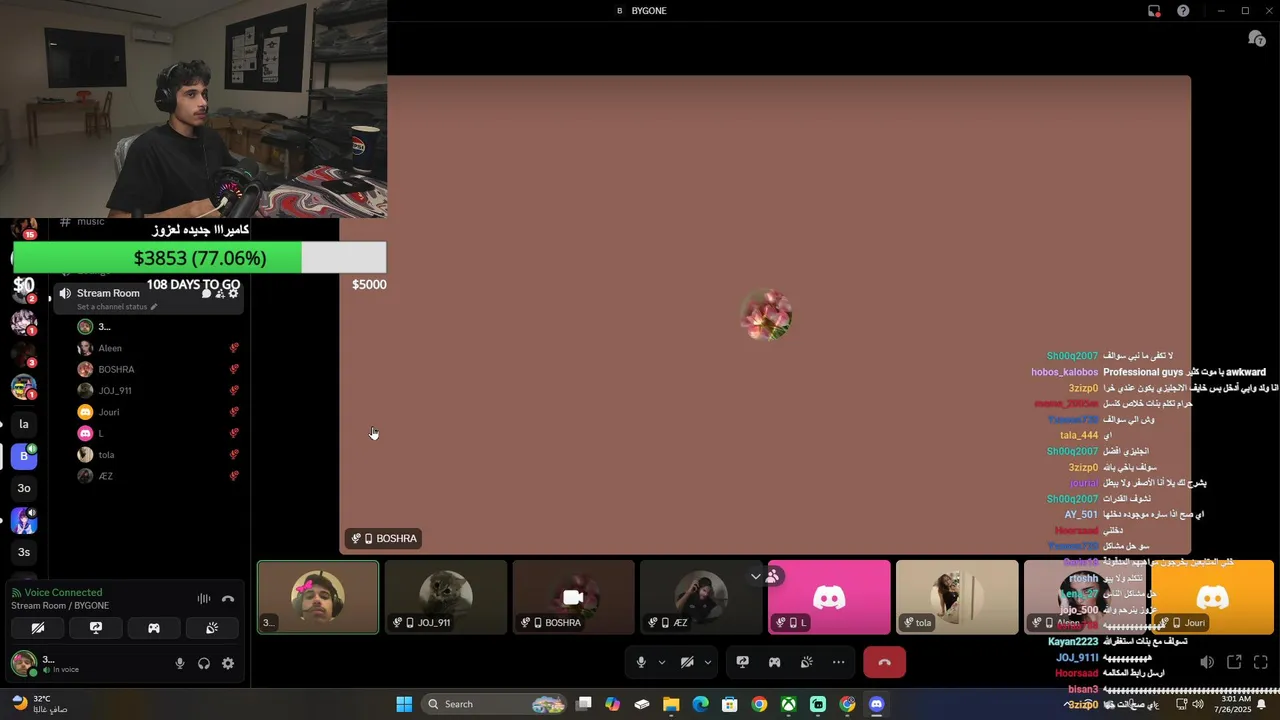
Task: Collapse participant tiles with chevron
Action: pos(755,576)
